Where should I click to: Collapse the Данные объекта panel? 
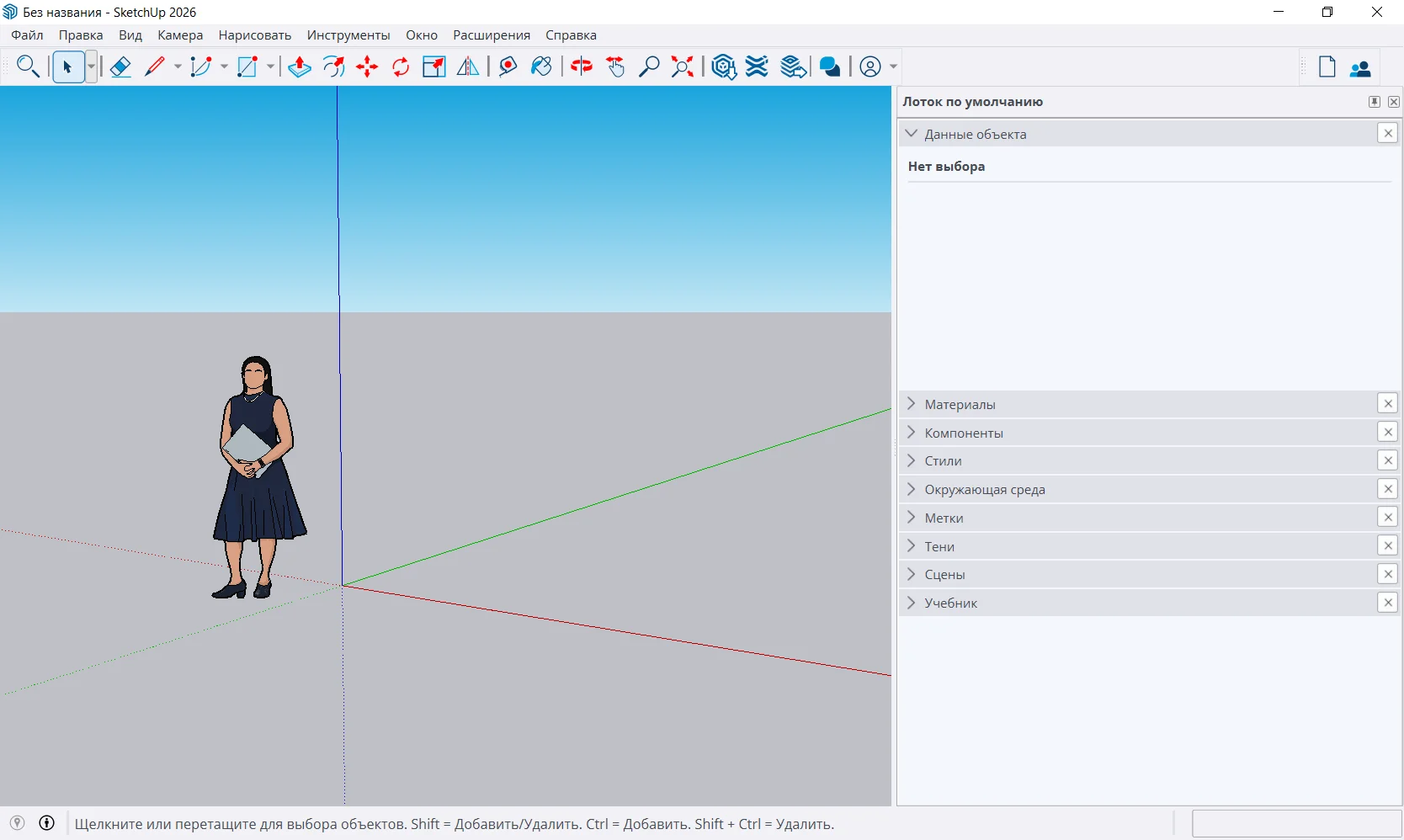point(912,133)
